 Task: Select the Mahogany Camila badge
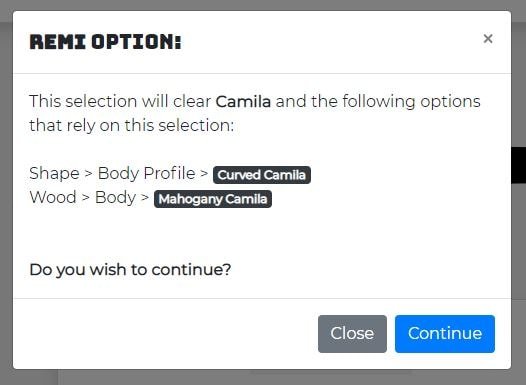coord(213,199)
